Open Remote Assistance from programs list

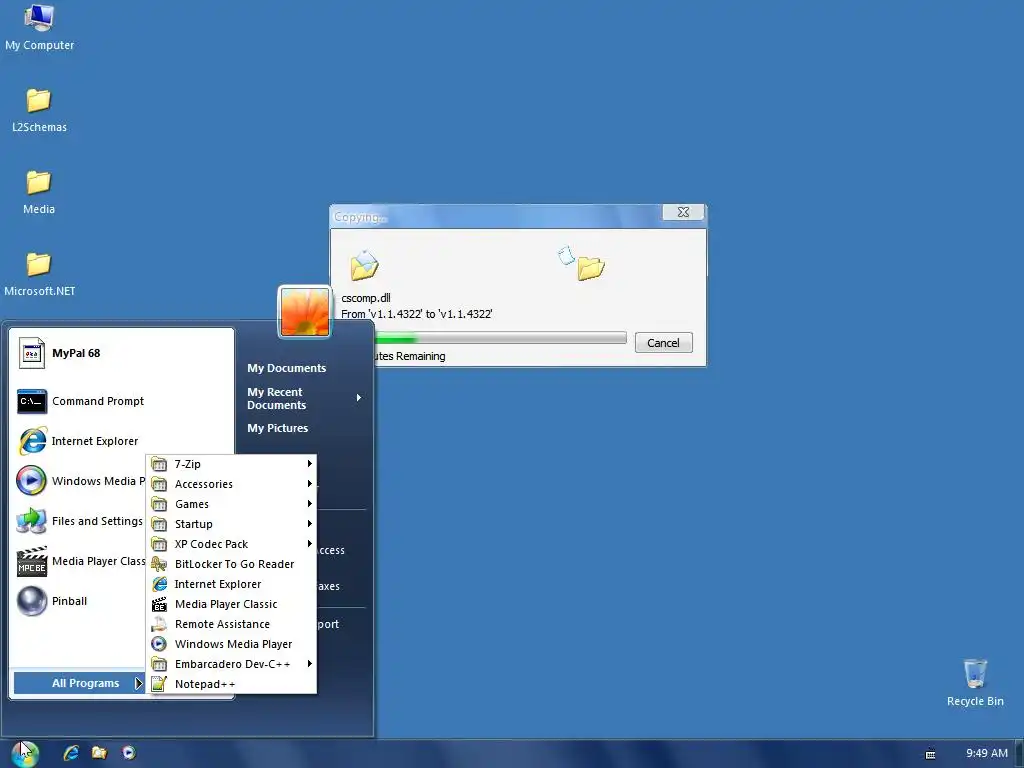pyautogui.click(x=232, y=624)
